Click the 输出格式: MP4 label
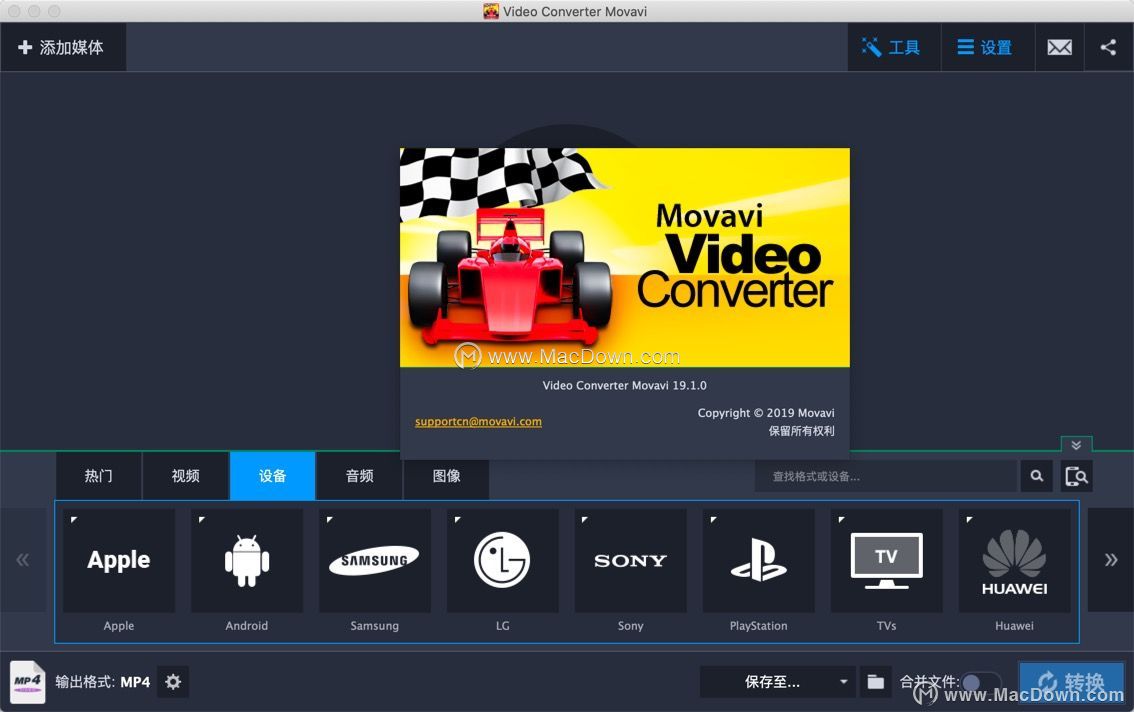The image size is (1134, 712). [x=103, y=682]
